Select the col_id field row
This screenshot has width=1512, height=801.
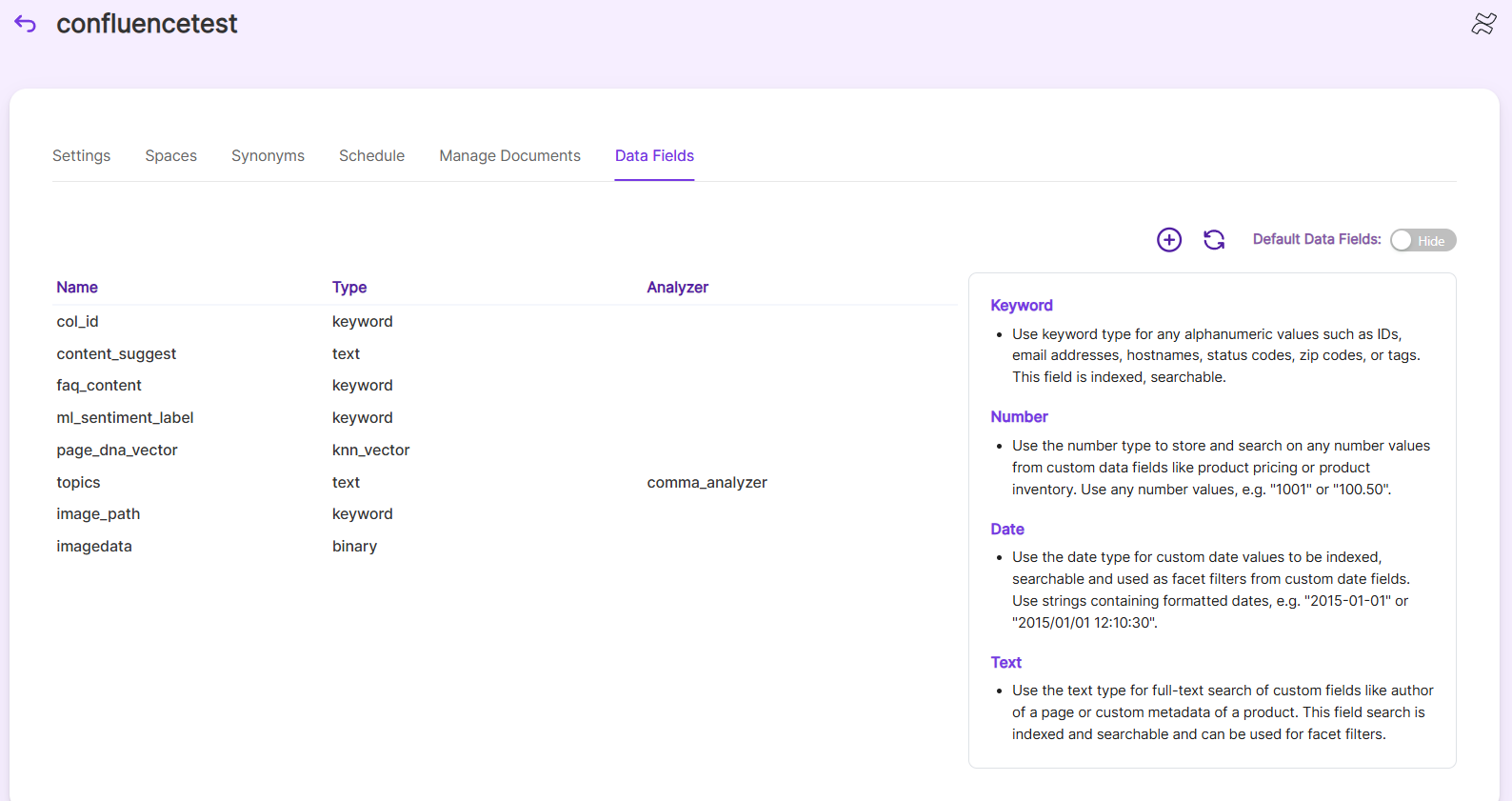tap(505, 322)
